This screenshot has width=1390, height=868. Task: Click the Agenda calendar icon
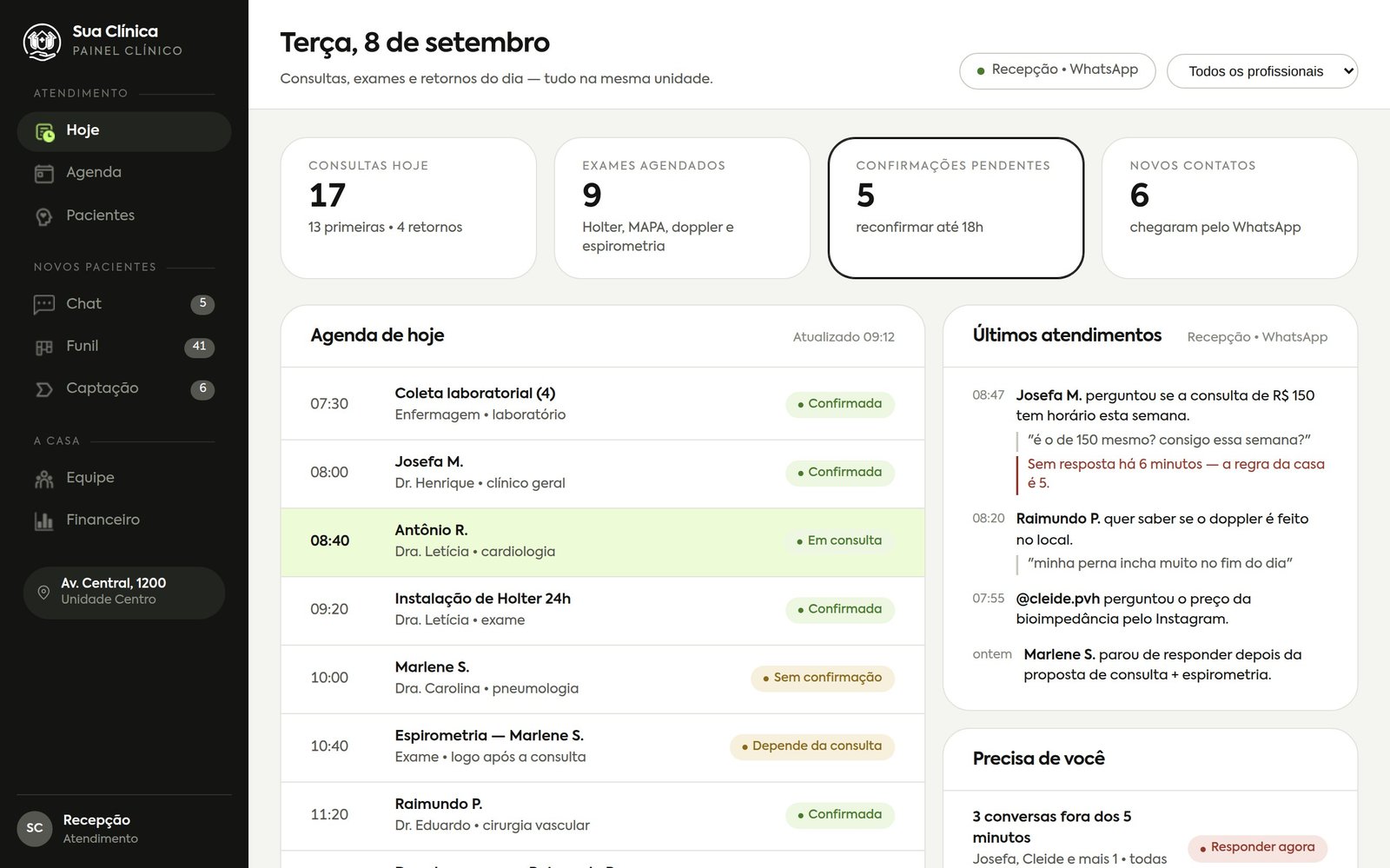44,174
